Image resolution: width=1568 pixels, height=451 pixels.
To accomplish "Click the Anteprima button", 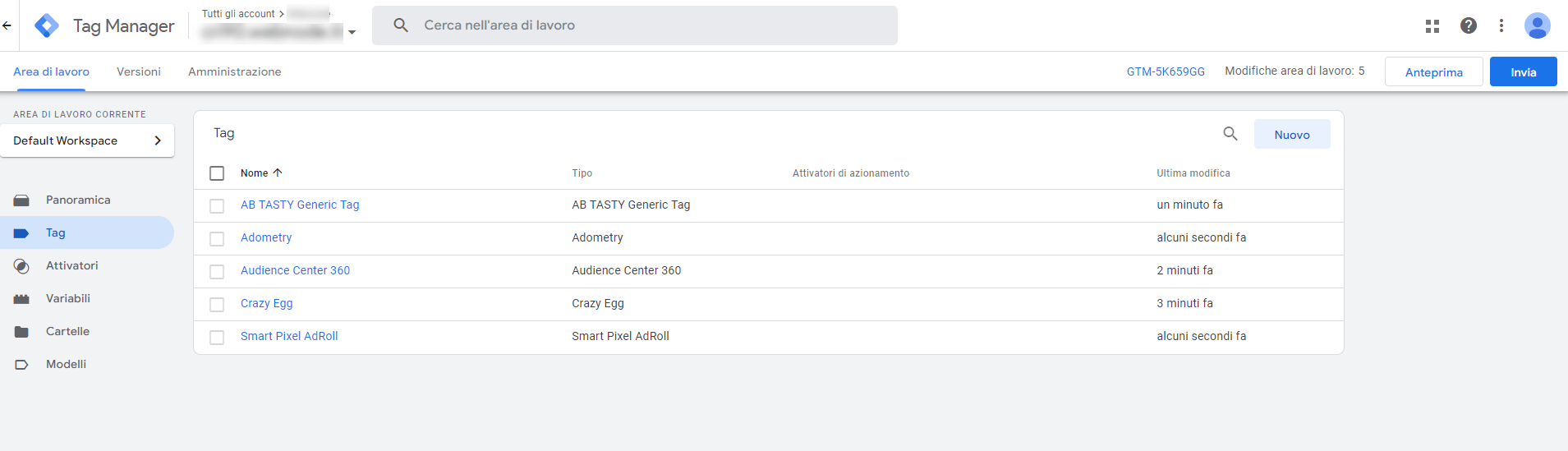I will pyautogui.click(x=1434, y=71).
